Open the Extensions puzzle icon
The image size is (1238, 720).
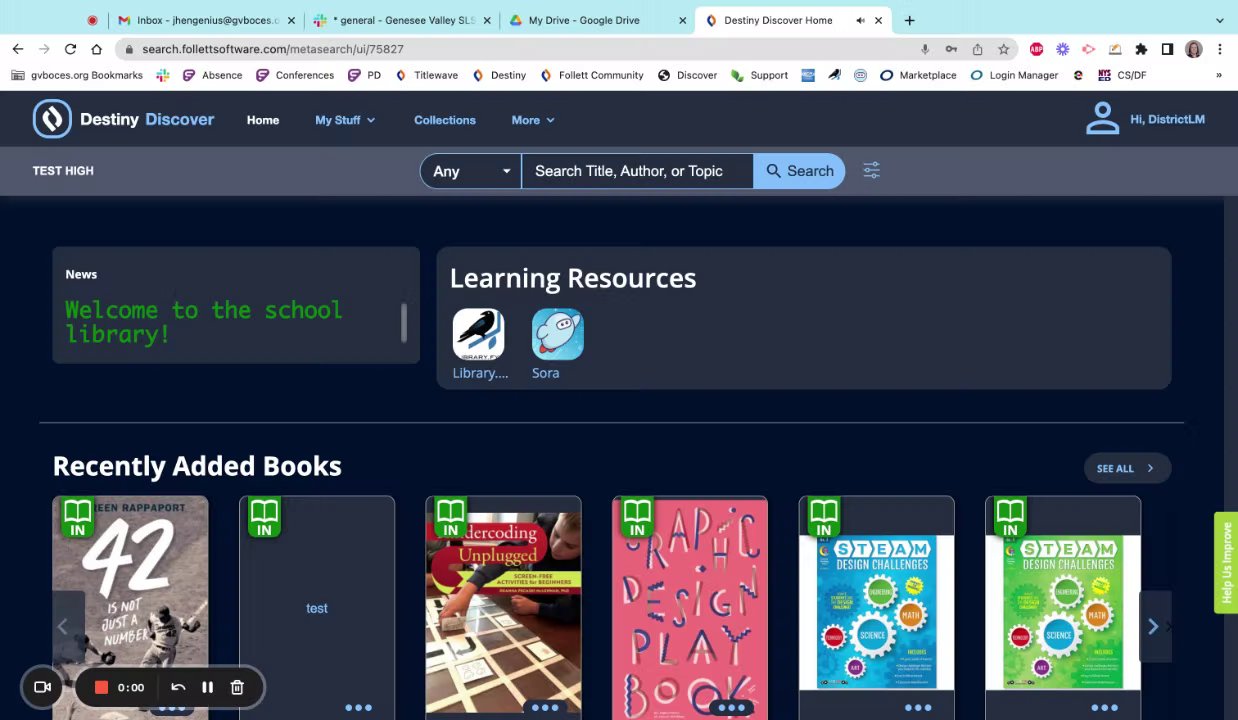[1141, 49]
